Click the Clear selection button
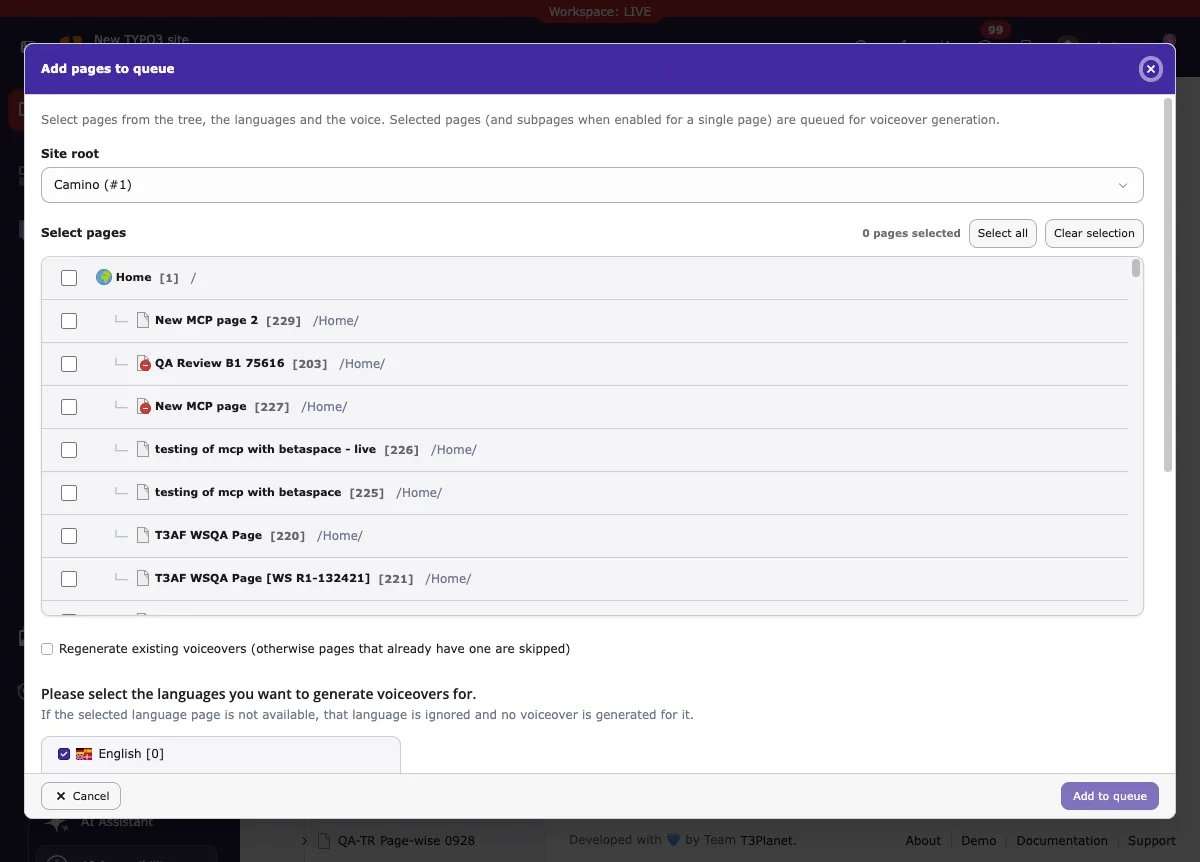Screen dimensions: 1200x862 click(x=1094, y=233)
